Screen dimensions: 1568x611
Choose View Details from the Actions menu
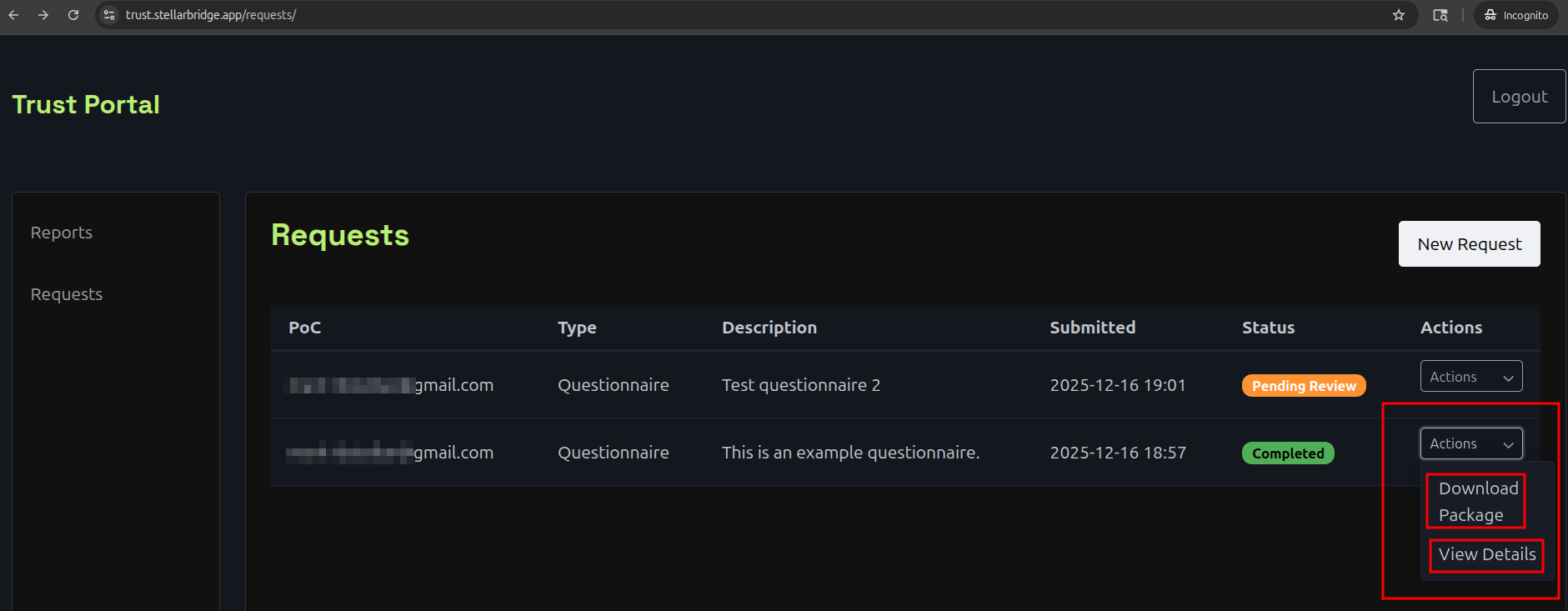pos(1486,554)
